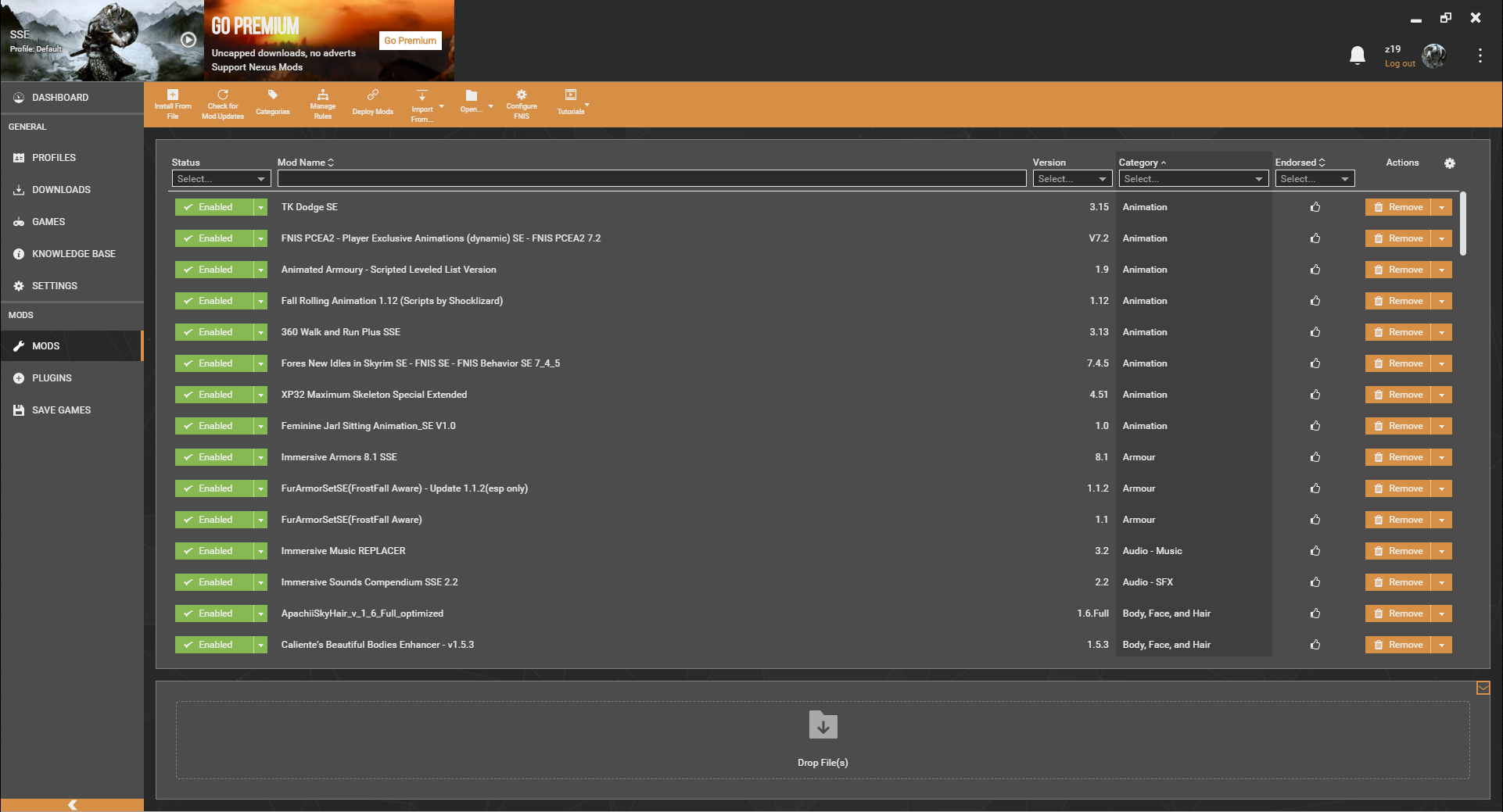Viewport: 1503px width, 812px height.
Task: Launch the game with the play icon
Action: coord(188,39)
